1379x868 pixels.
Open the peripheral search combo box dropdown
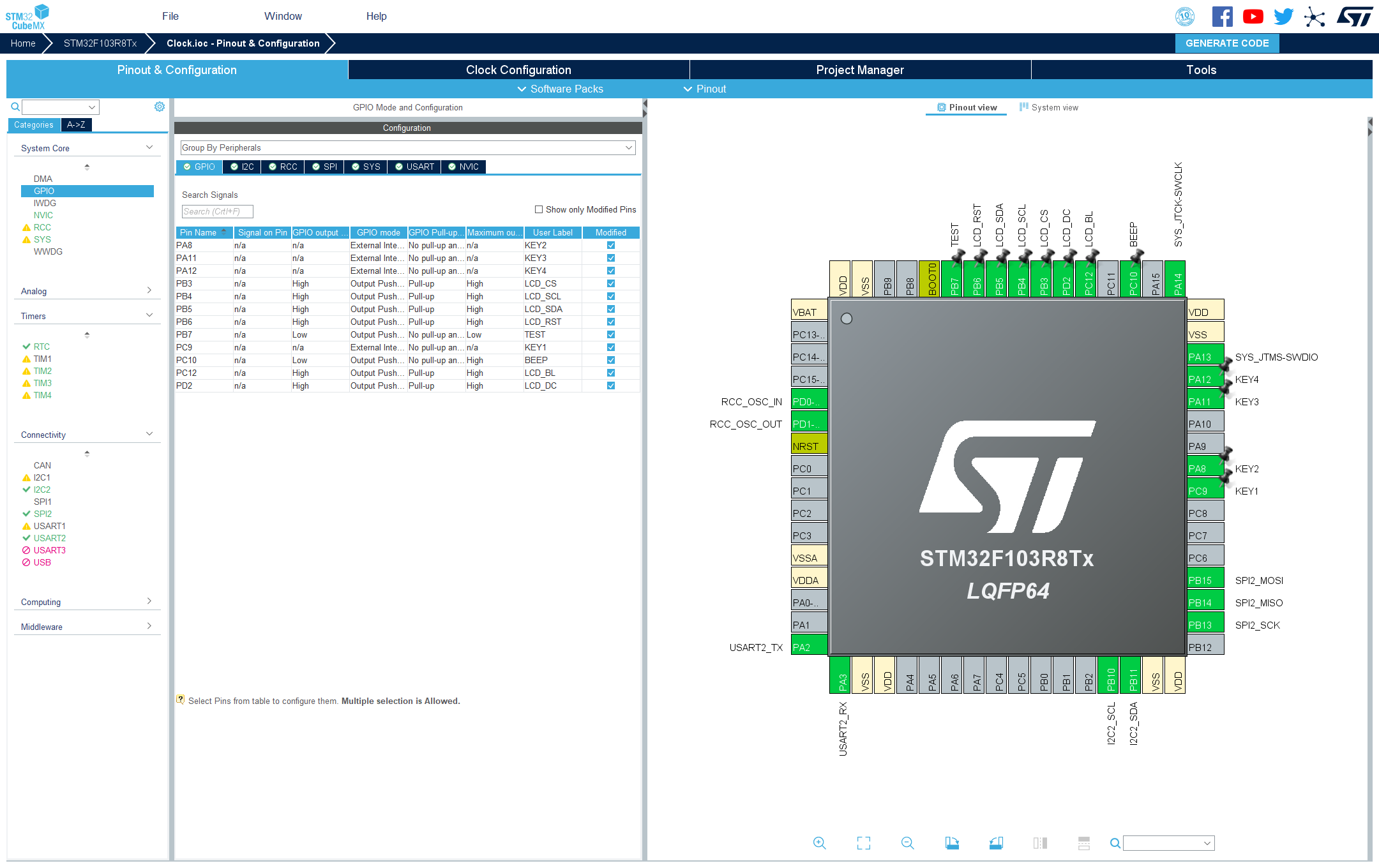pos(92,107)
